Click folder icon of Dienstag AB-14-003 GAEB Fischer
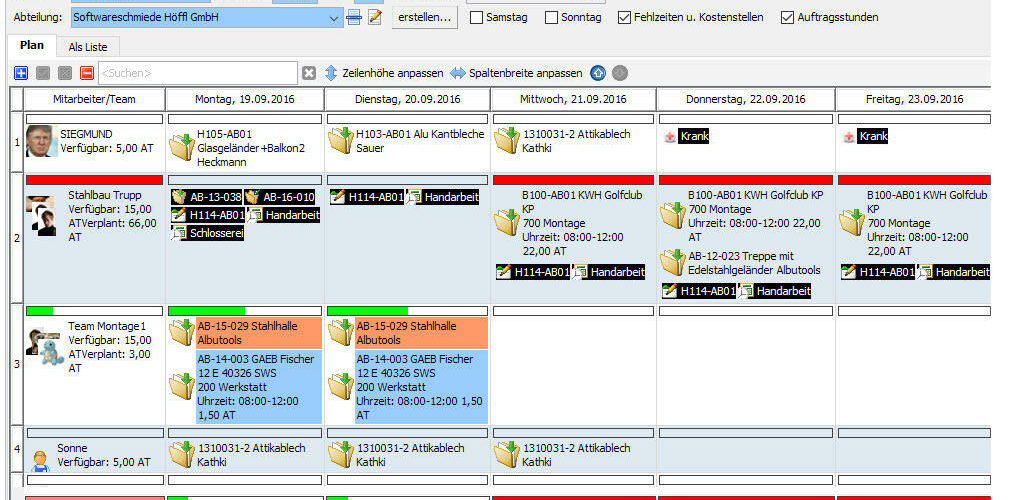 (x=340, y=386)
